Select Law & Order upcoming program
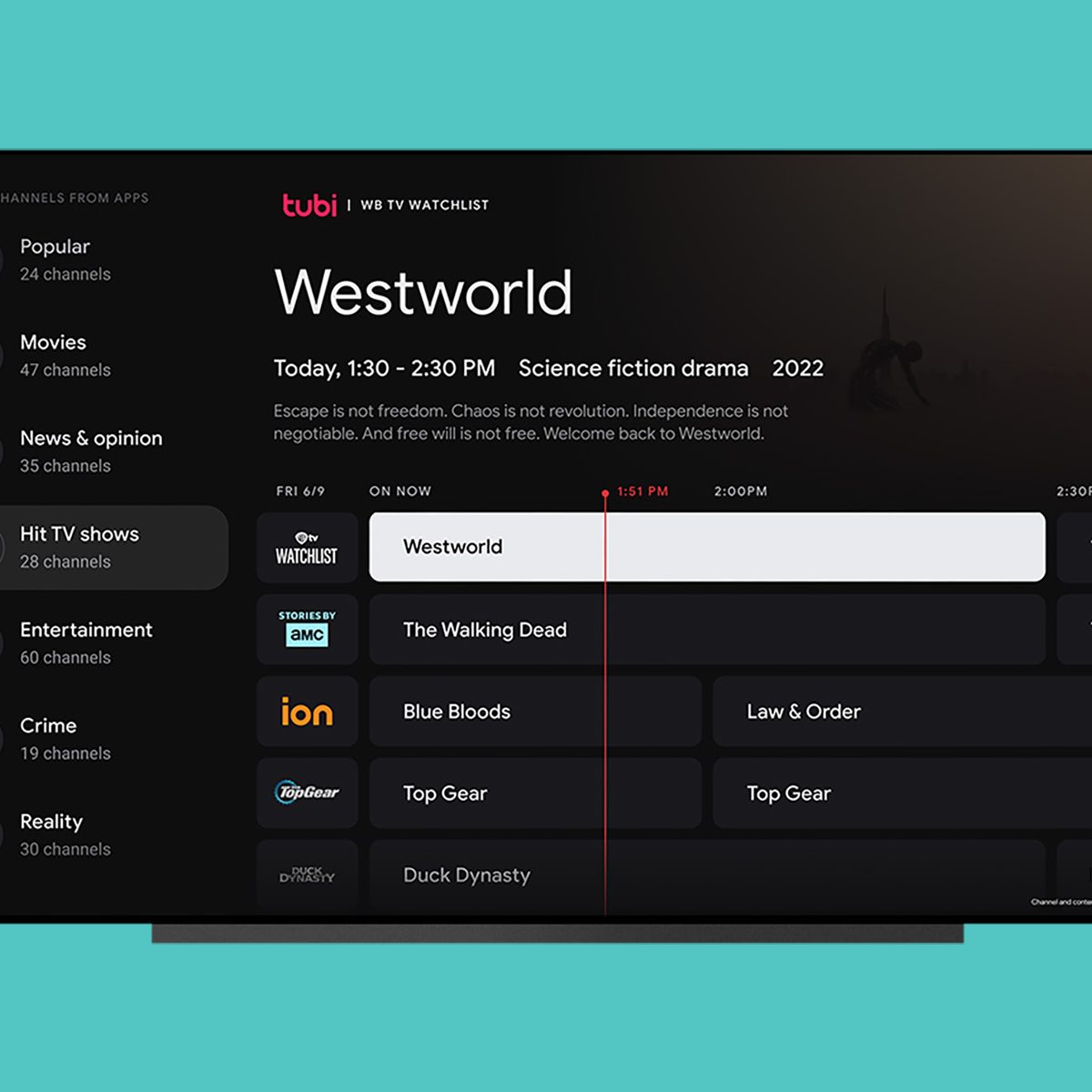Screen dimensions: 1092x1092 [x=901, y=712]
